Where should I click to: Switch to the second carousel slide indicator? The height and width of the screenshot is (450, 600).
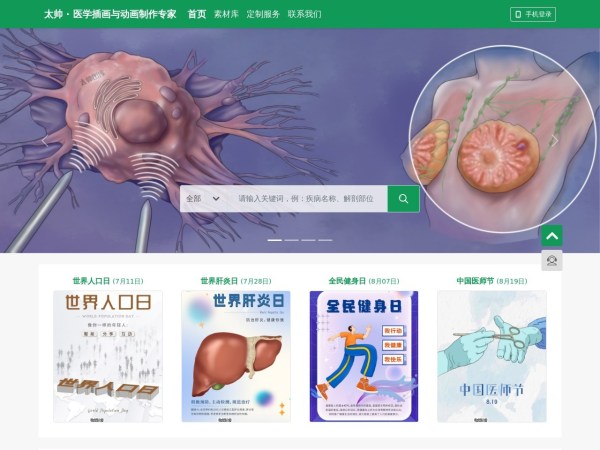[291, 240]
